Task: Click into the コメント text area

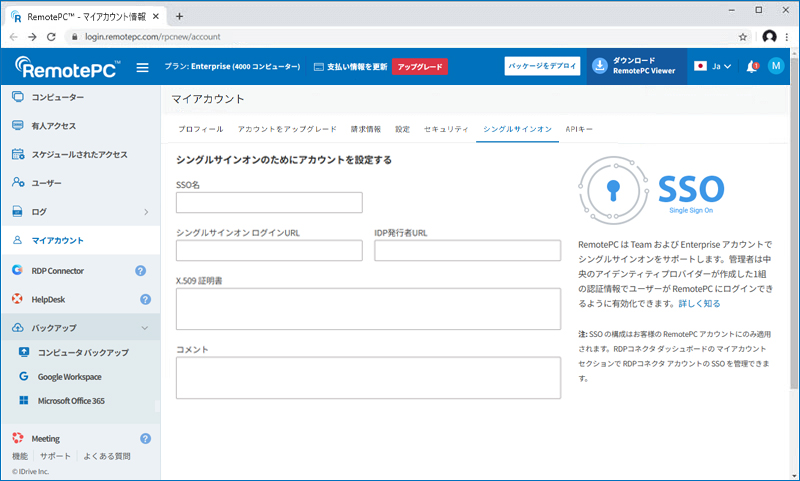Action: tap(368, 378)
